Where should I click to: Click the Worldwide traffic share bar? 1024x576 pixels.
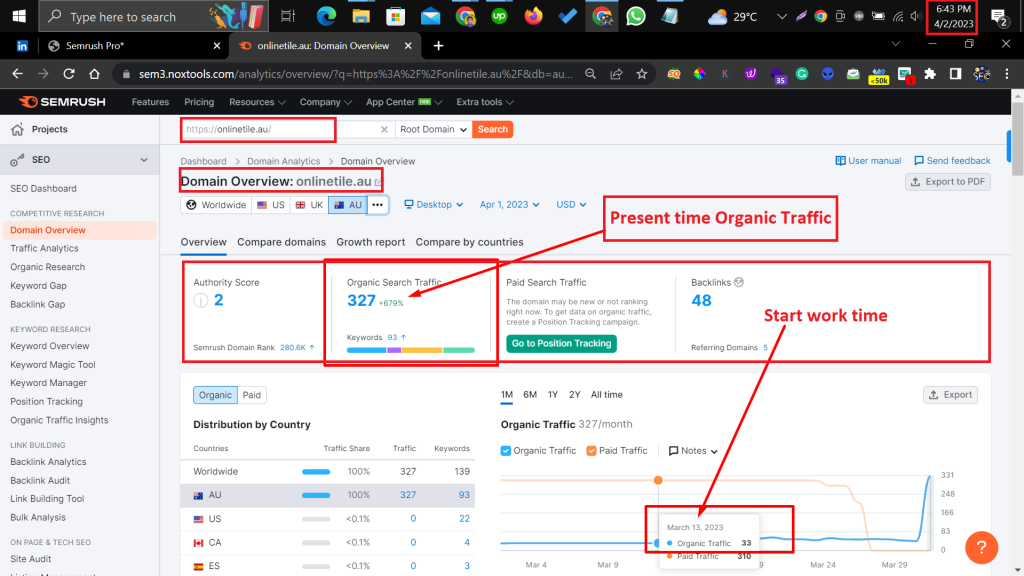point(316,472)
